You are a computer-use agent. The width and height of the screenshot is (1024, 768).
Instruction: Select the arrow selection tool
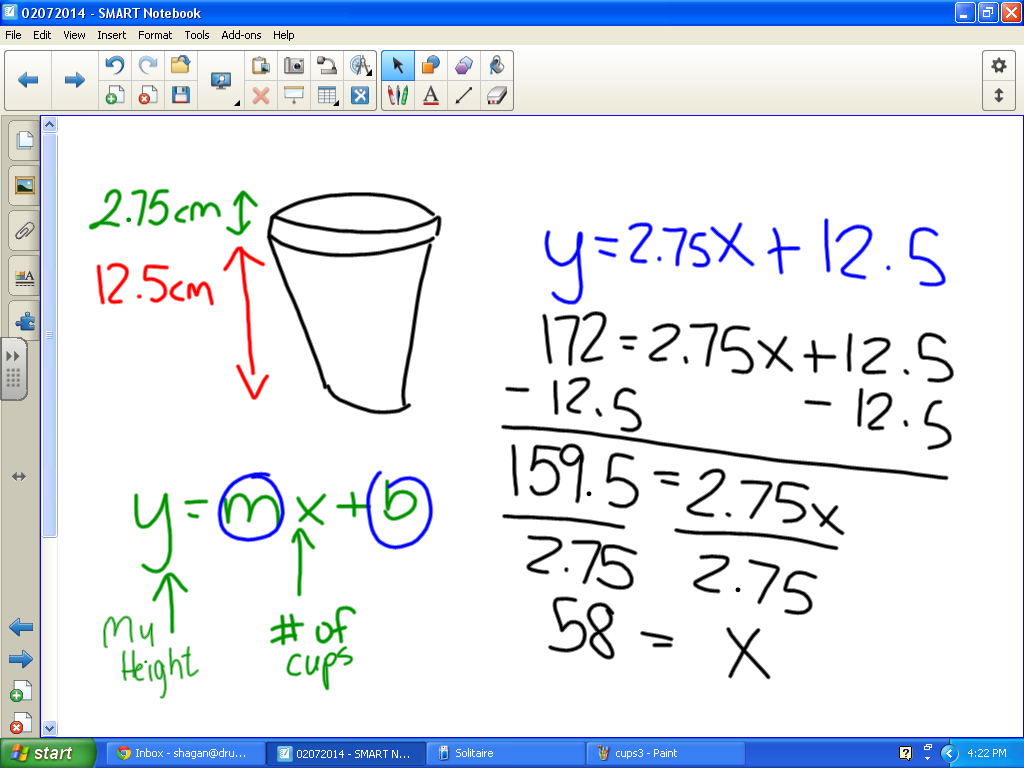click(x=397, y=65)
